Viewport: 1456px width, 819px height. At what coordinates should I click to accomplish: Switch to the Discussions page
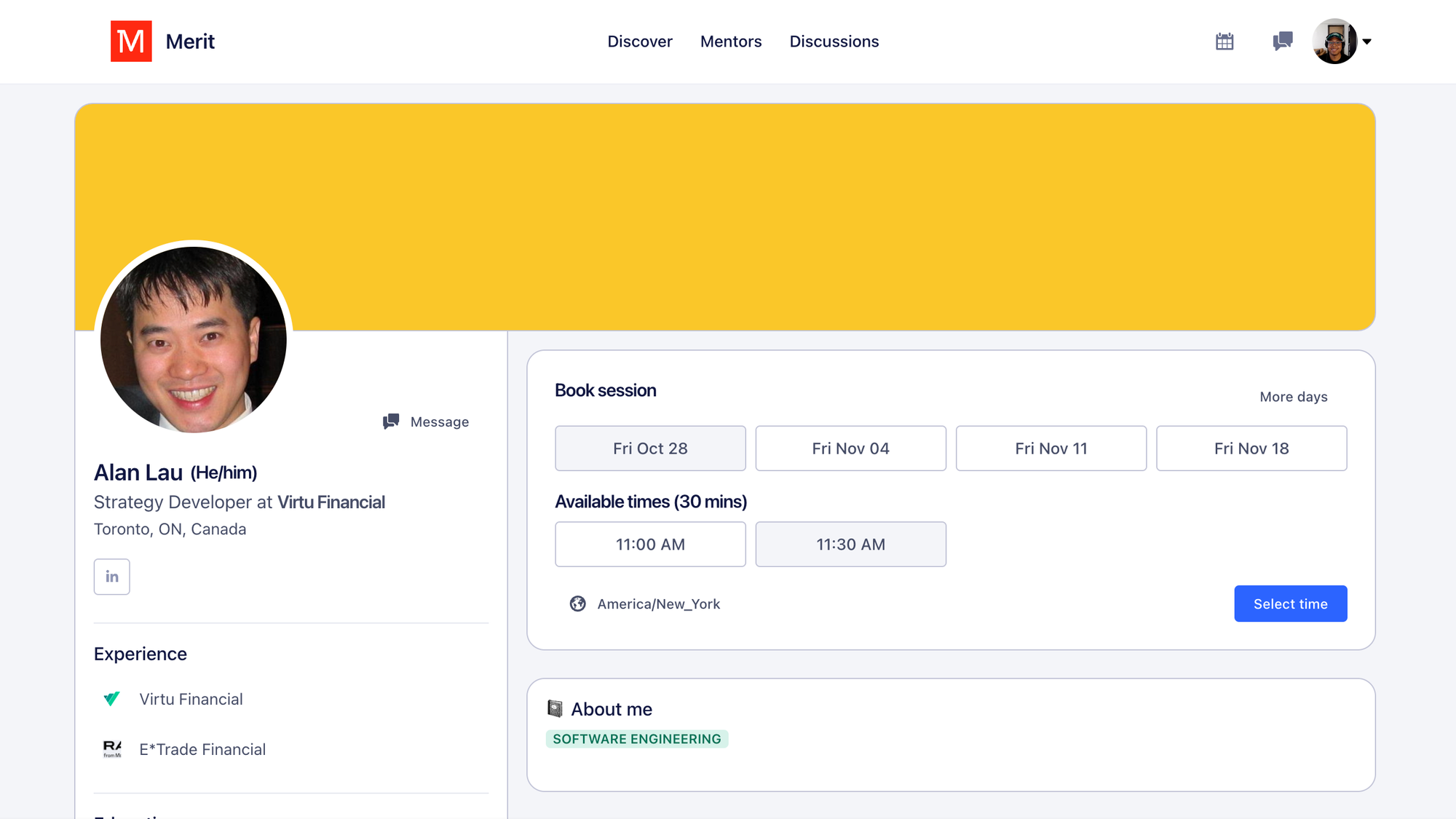(x=834, y=41)
